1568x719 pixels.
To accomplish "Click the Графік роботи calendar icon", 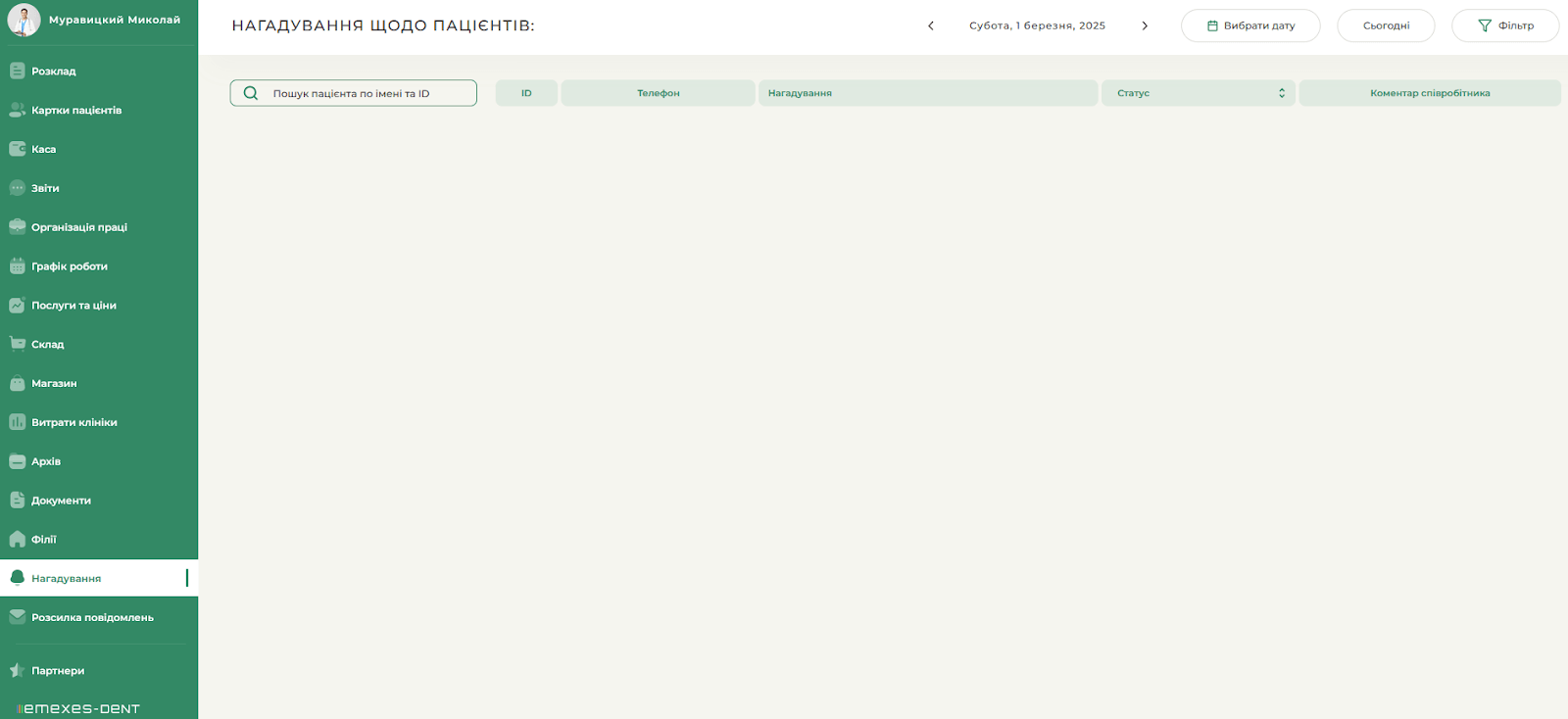I will tap(17, 266).
